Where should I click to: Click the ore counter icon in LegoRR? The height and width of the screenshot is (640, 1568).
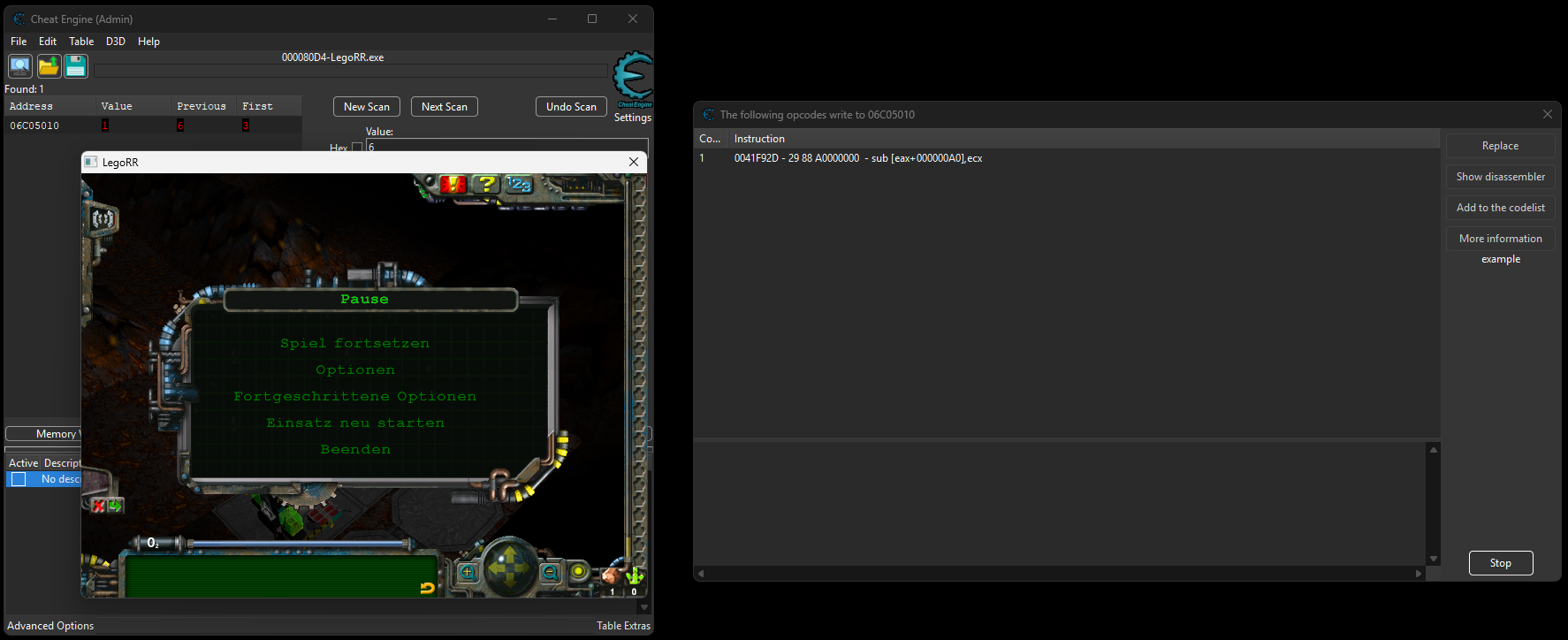[611, 577]
